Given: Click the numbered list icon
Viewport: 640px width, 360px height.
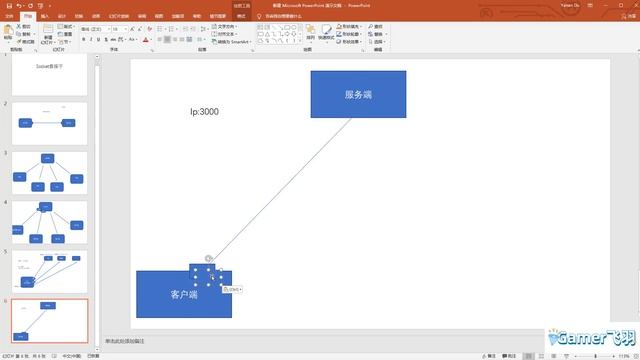Looking at the screenshot, I should (x=171, y=29).
